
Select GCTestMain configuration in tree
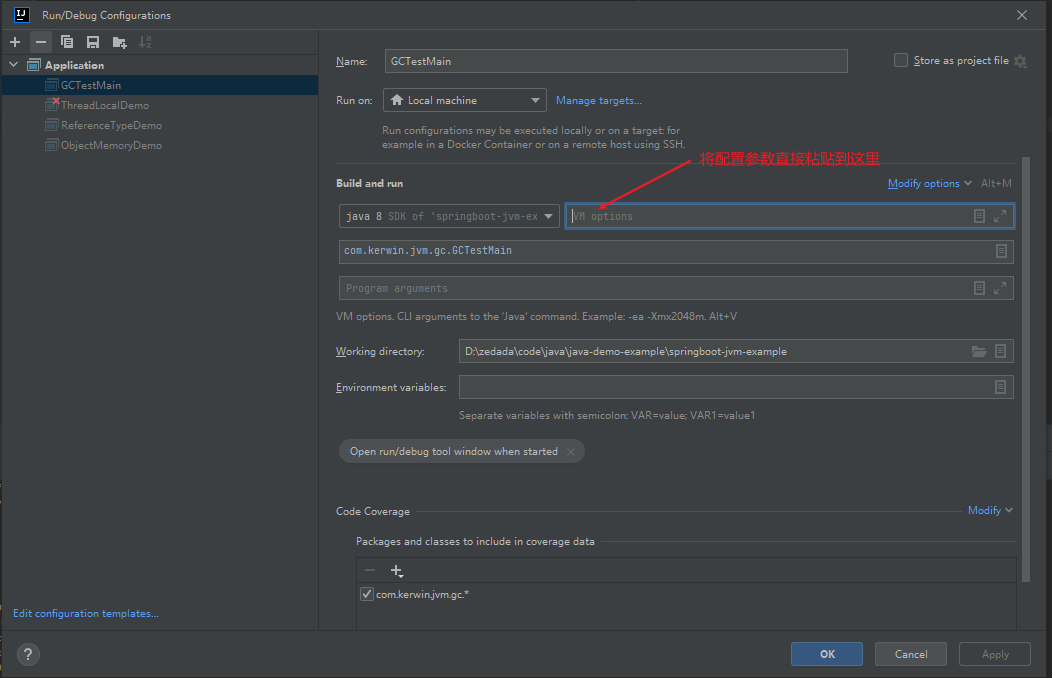coord(160,85)
